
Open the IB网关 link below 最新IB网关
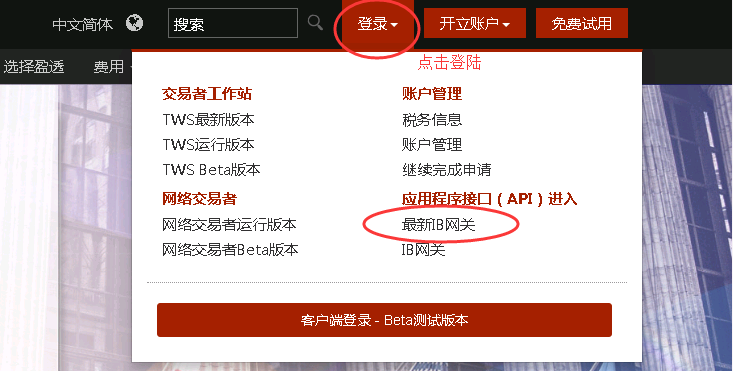(x=424, y=250)
